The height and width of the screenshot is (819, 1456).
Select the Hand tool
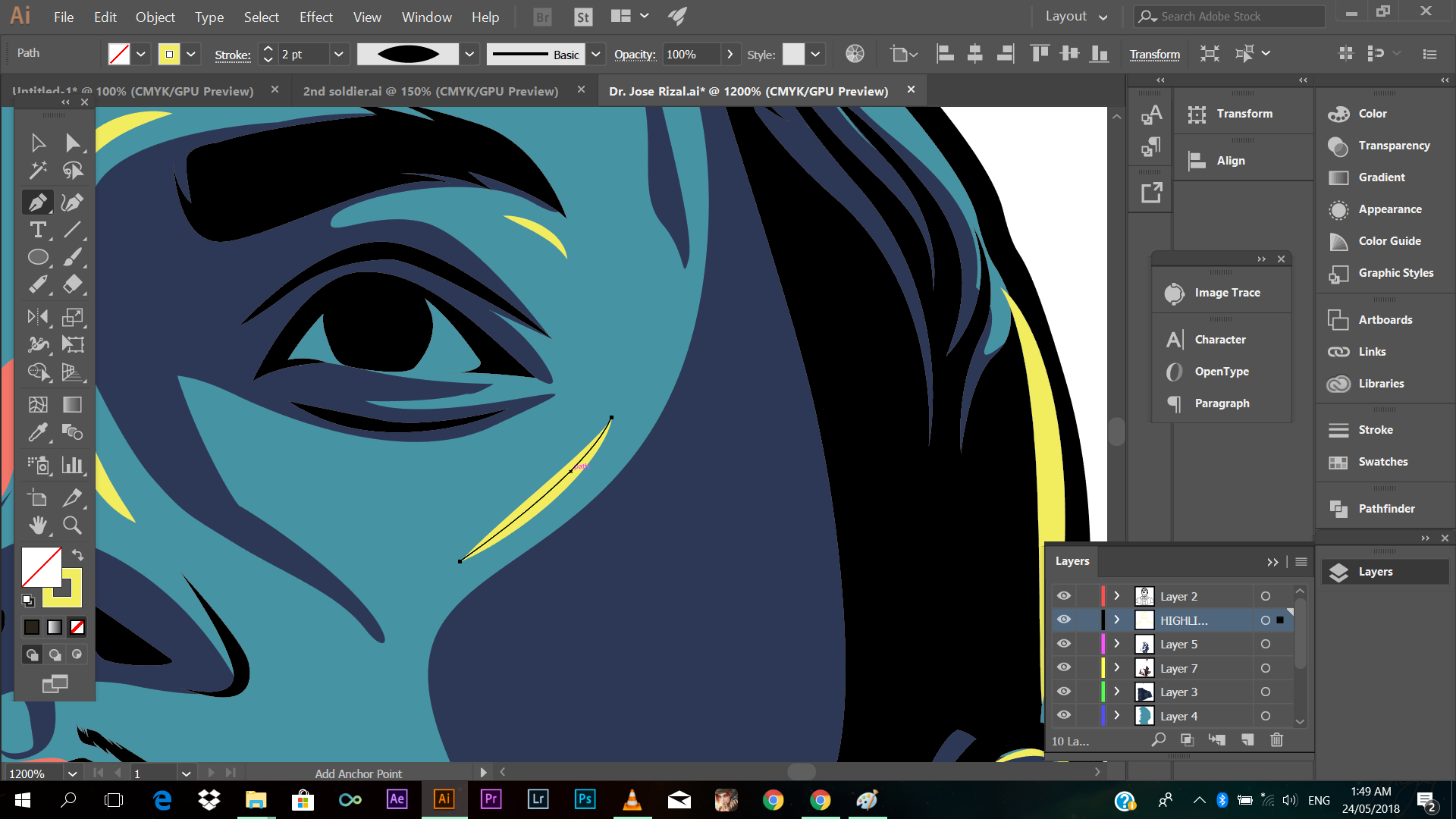(x=38, y=525)
